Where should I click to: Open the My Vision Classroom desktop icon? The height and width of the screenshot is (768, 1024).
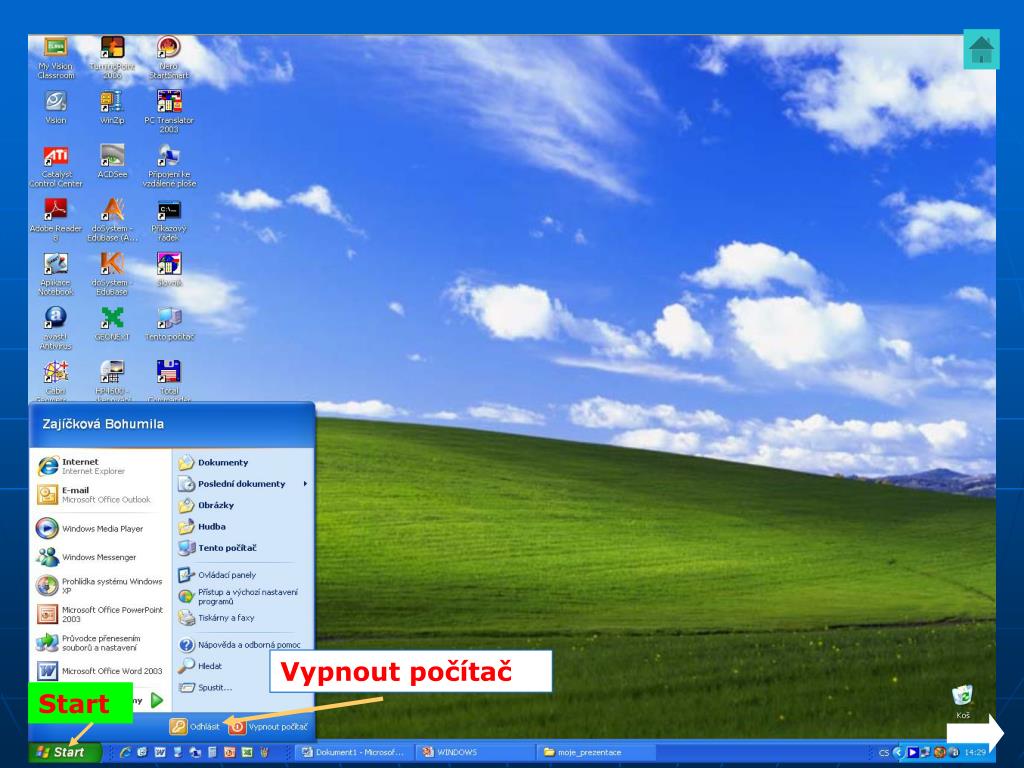click(56, 57)
